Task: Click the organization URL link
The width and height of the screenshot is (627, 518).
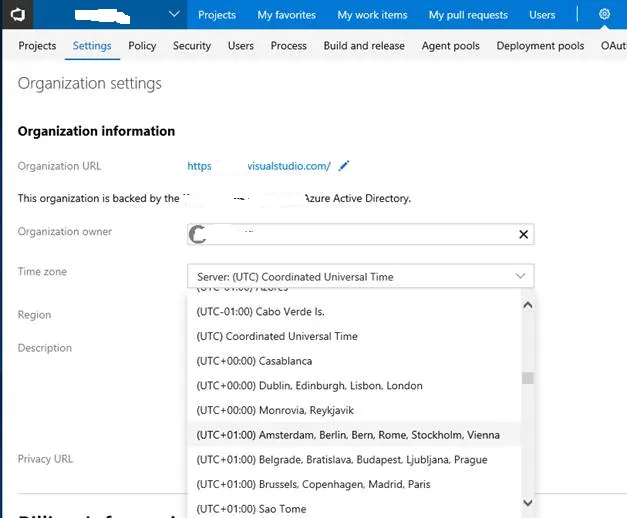Action: coord(259,166)
